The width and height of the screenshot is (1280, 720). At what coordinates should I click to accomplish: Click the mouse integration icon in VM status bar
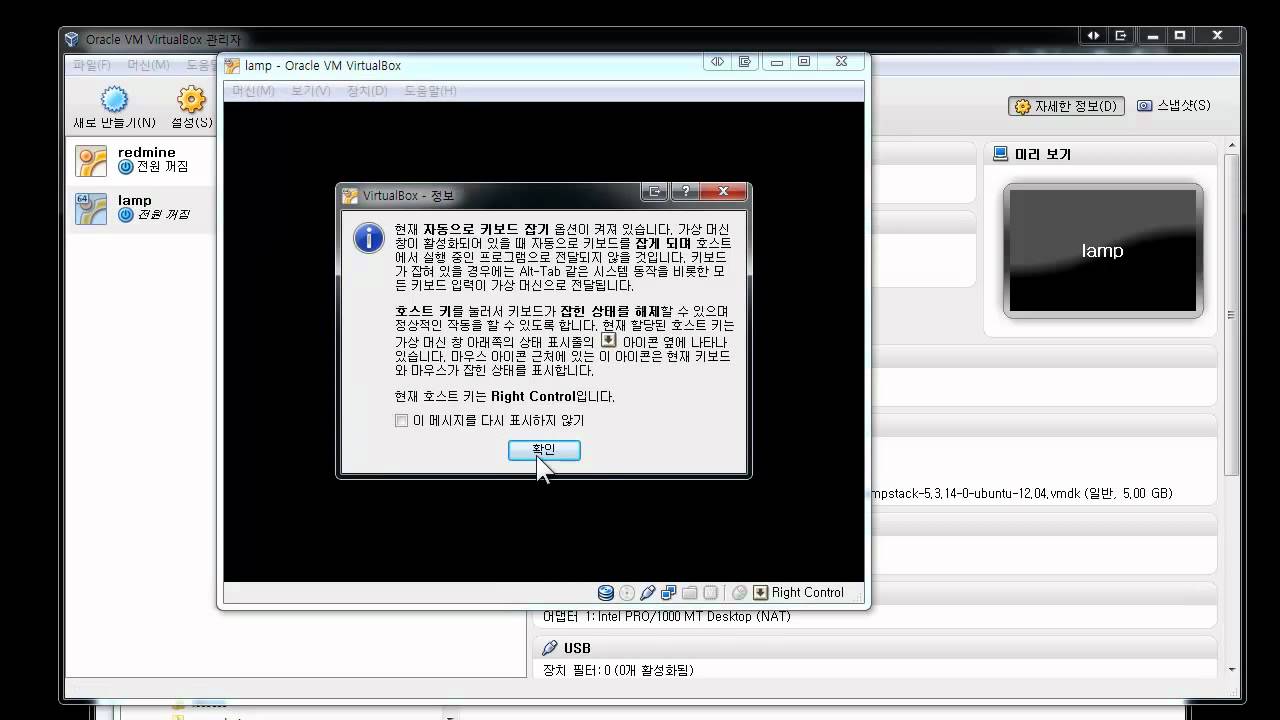[740, 593]
